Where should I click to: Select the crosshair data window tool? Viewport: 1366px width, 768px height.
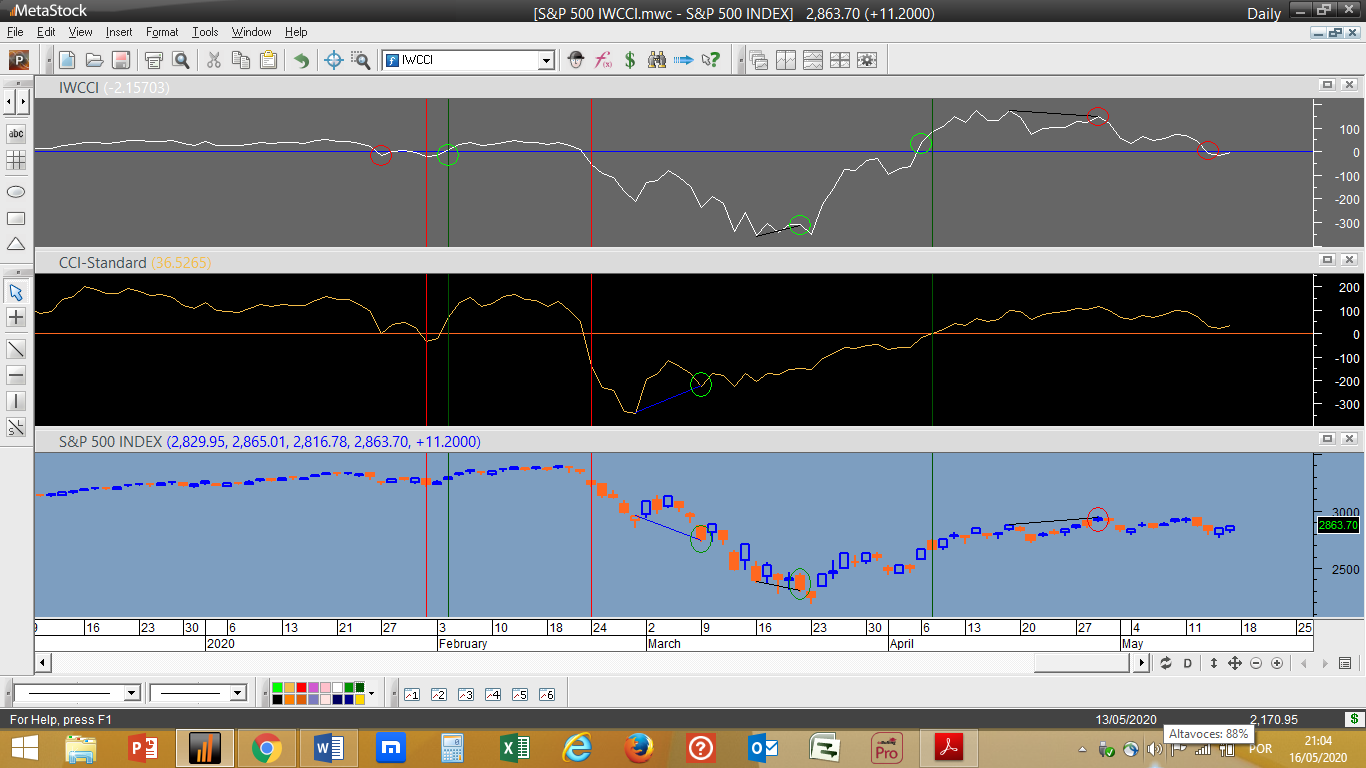tap(334, 60)
